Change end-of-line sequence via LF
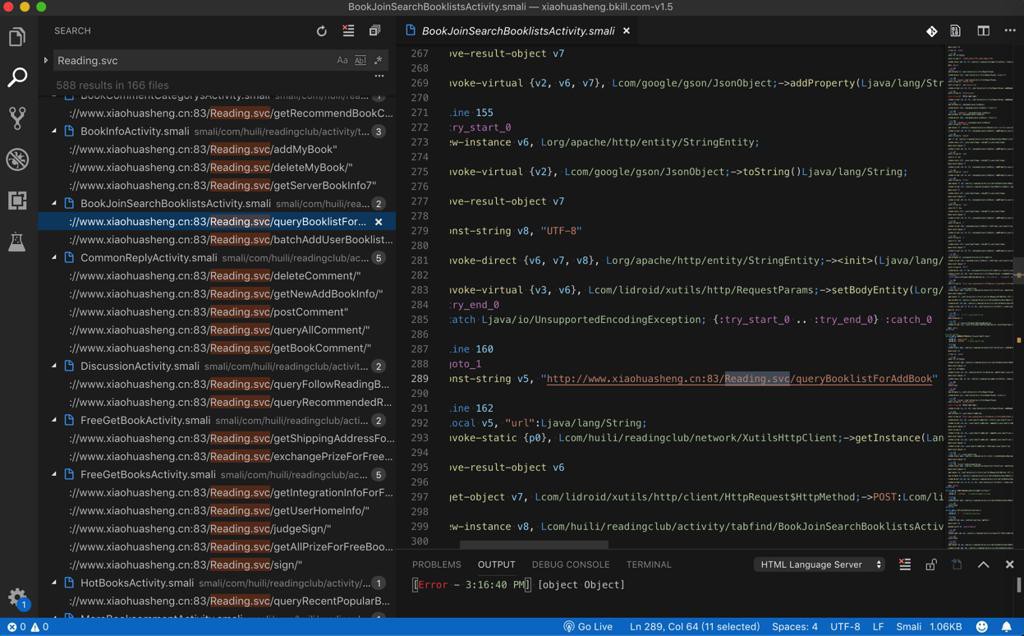Screen dimensions: 1024x636 [878, 627]
